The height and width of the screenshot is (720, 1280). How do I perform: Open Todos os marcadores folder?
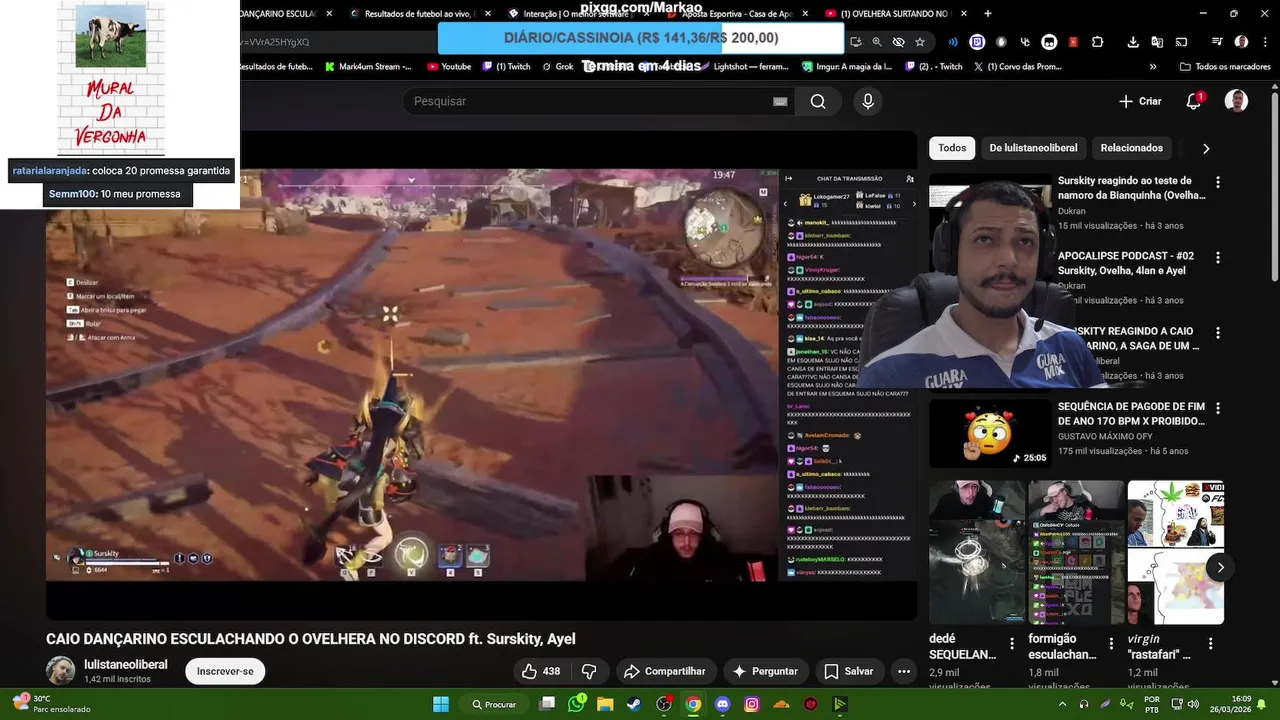coord(1225,67)
